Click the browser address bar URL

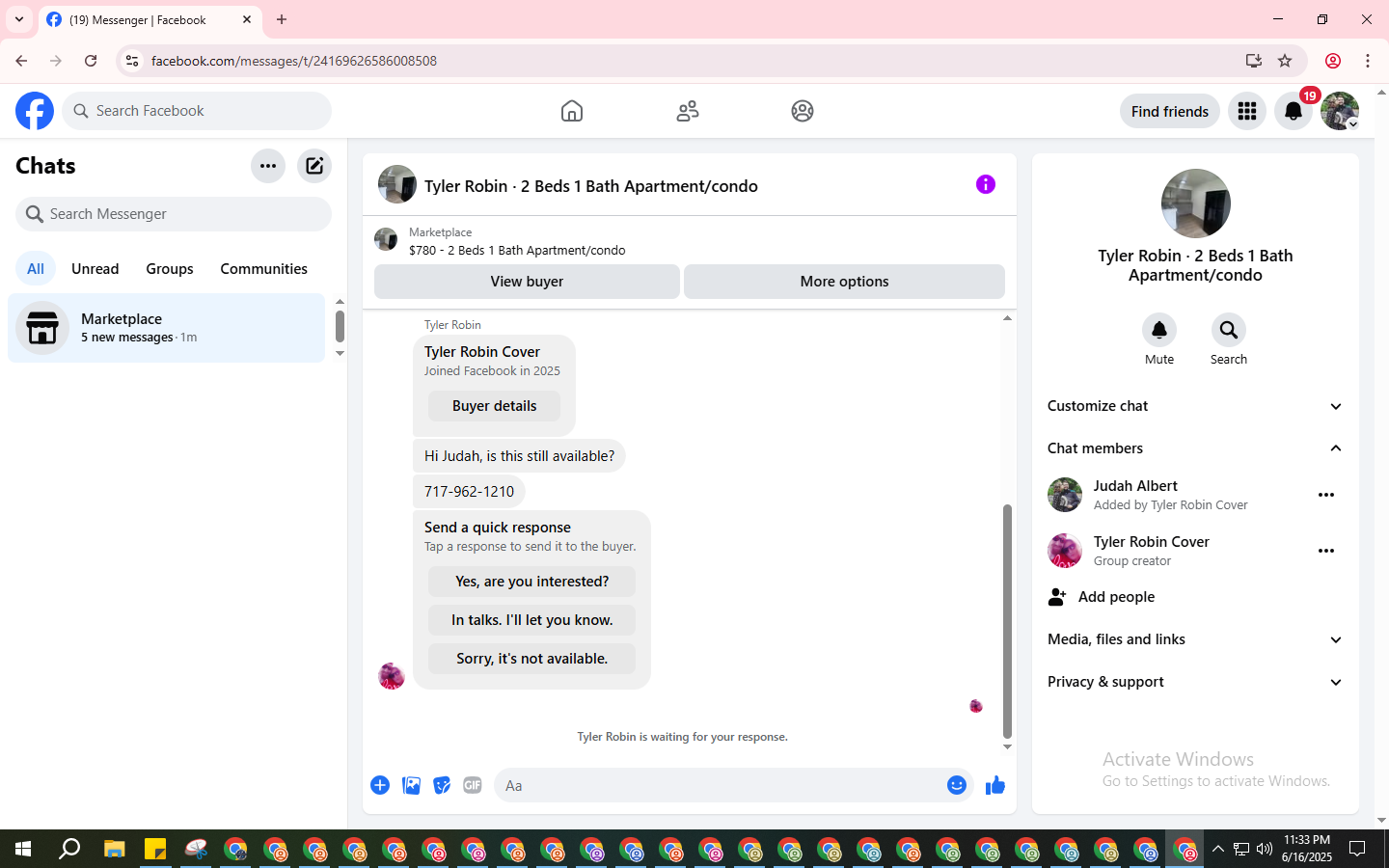(x=294, y=61)
